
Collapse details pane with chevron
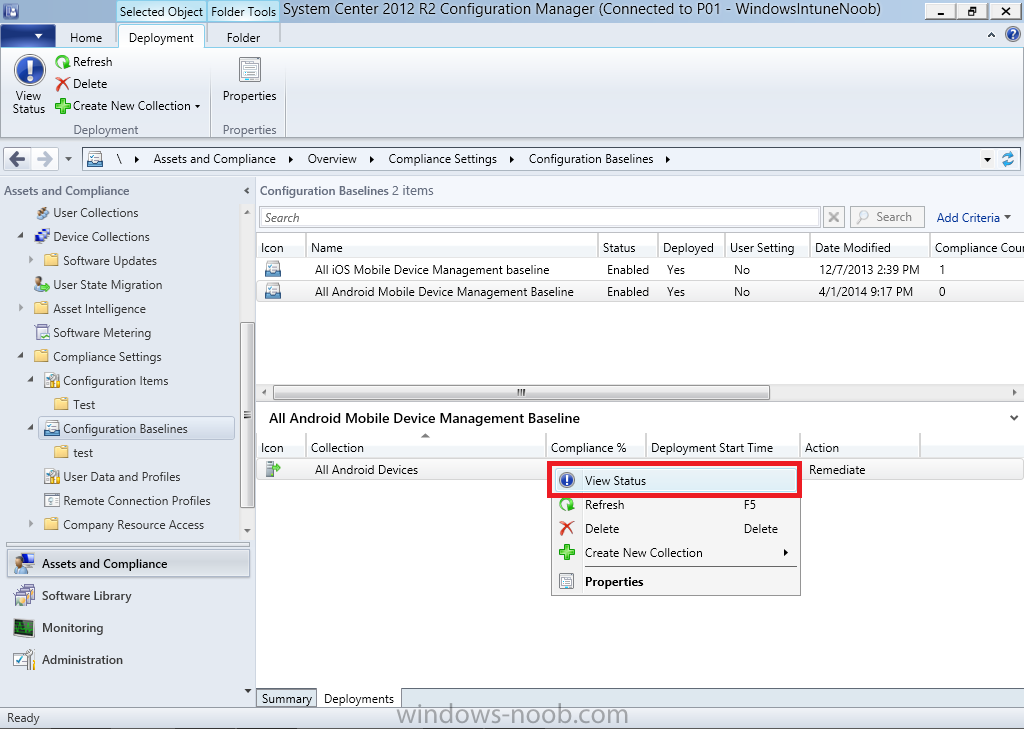(x=1014, y=418)
